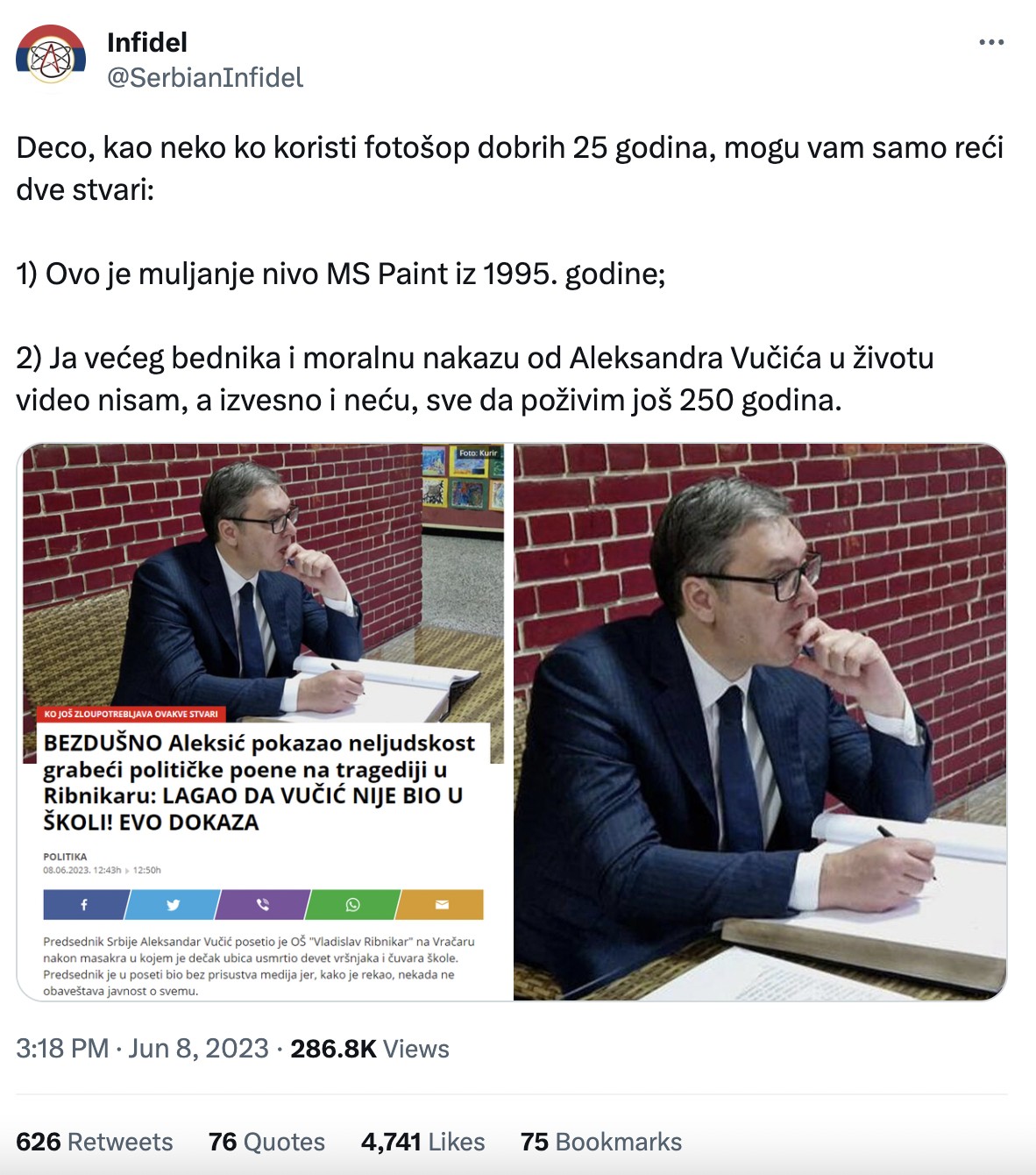The width and height of the screenshot is (1036, 1175).
Task: Open the three-dot more options menu
Action: pyautogui.click(x=990, y=42)
